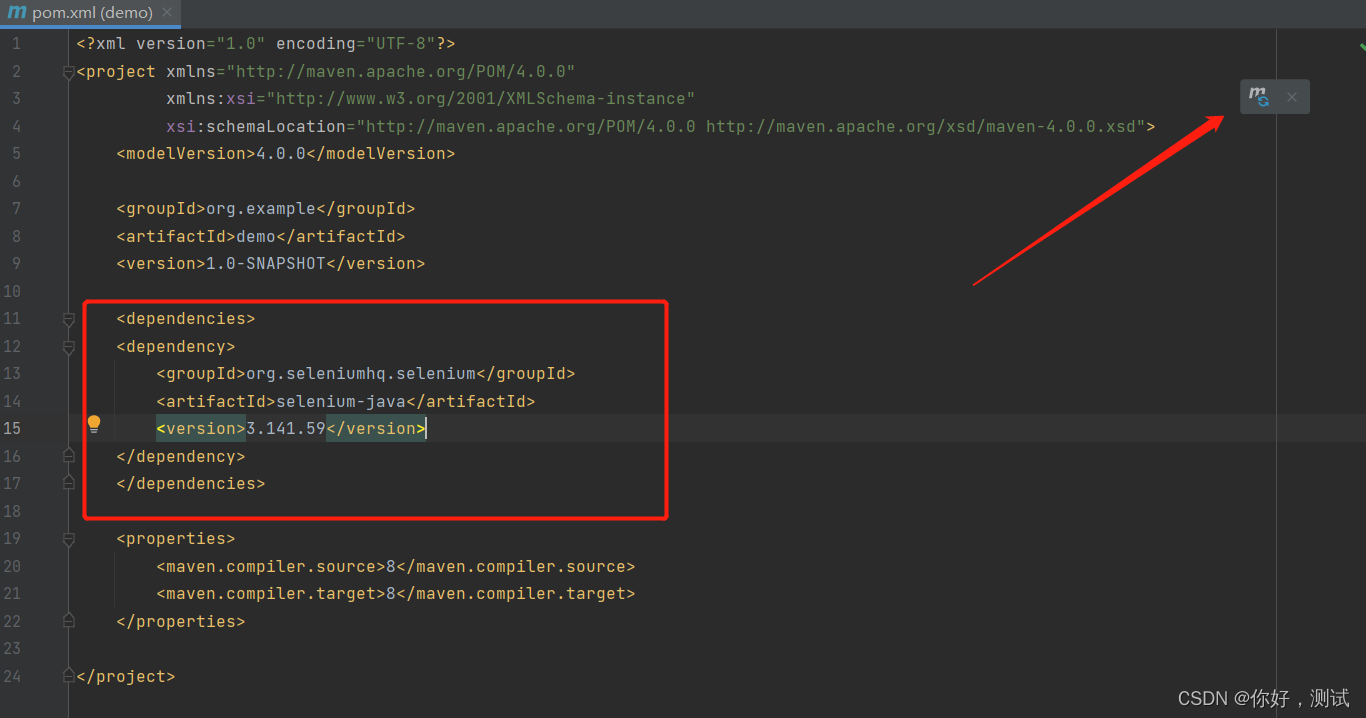1366x718 pixels.
Task: Click the Load Maven Changes icon
Action: [x=1259, y=96]
